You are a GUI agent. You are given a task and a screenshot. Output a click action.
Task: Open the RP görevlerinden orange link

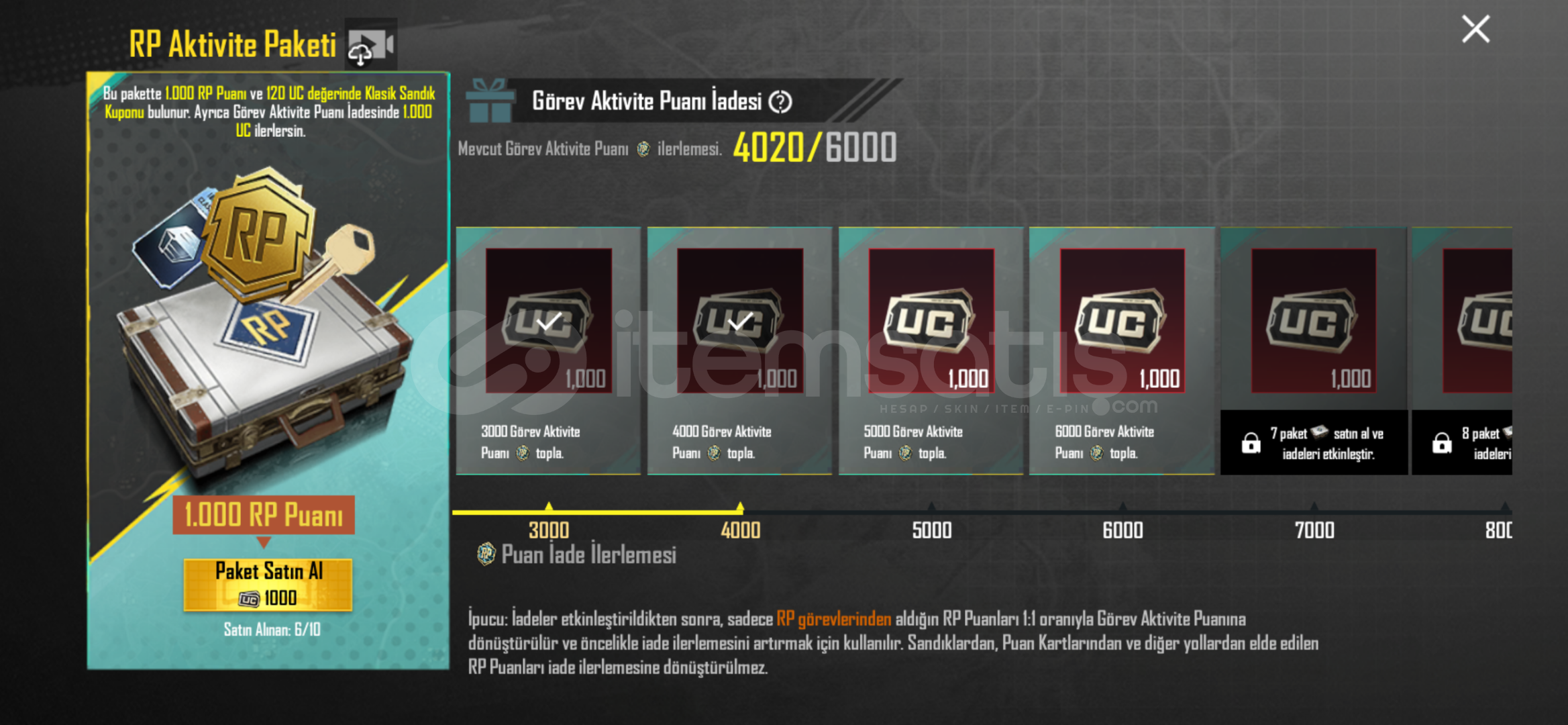[x=833, y=619]
